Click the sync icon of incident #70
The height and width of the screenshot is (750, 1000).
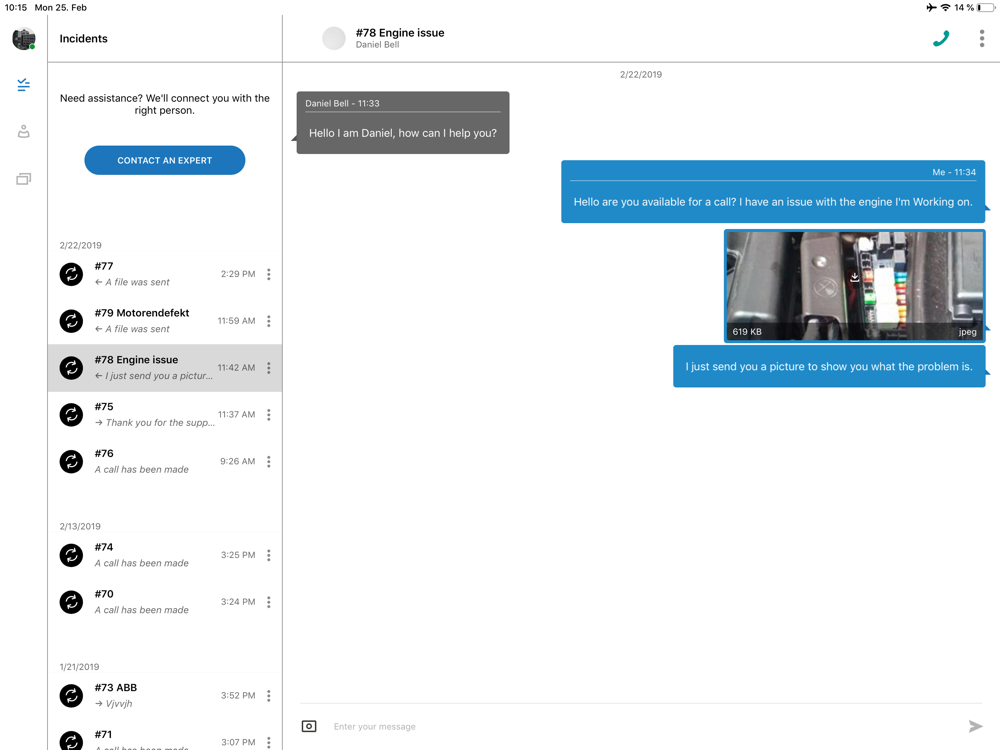pos(71,602)
